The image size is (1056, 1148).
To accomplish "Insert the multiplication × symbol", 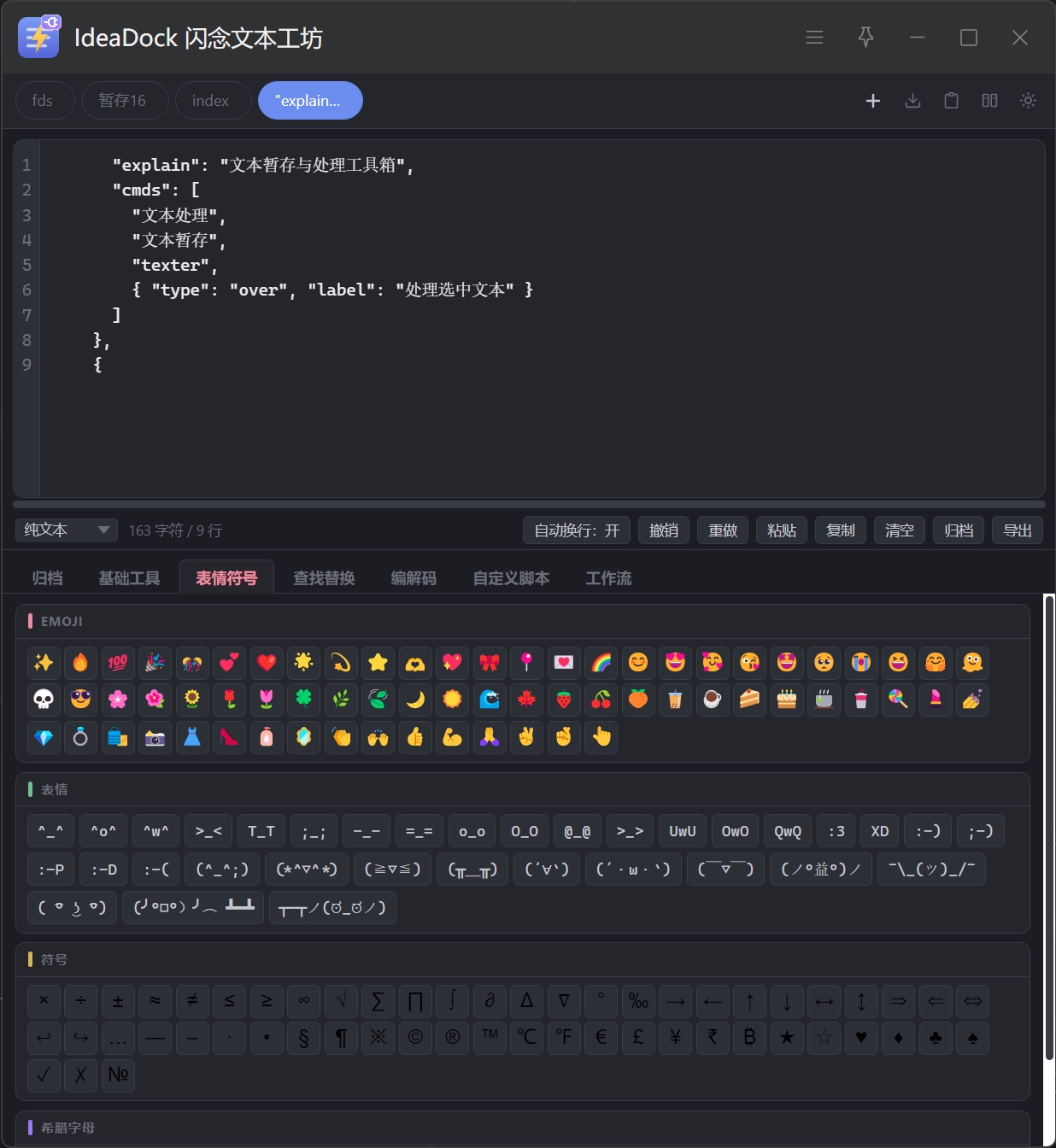I will 44,1000.
